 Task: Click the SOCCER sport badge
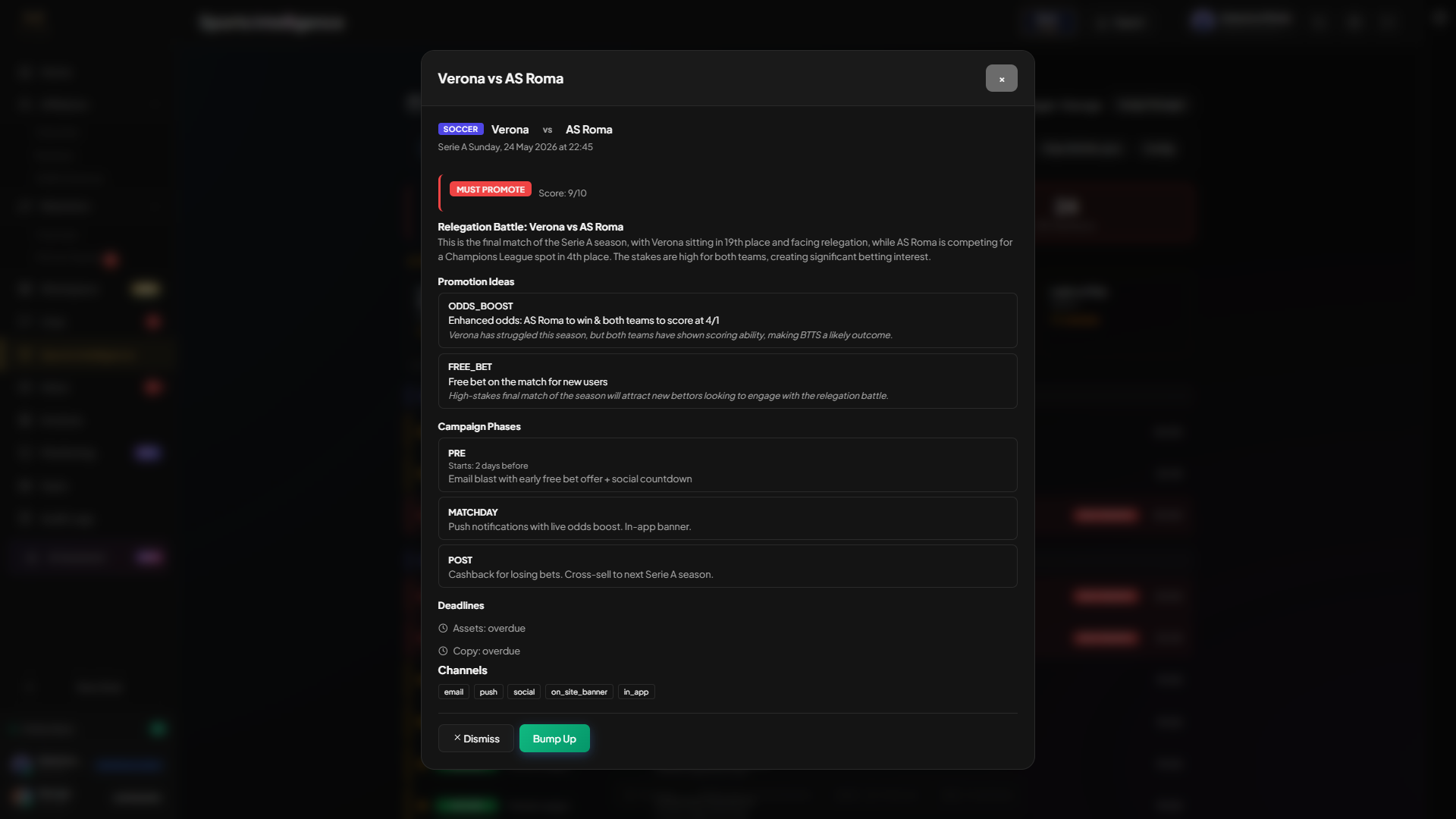point(460,129)
